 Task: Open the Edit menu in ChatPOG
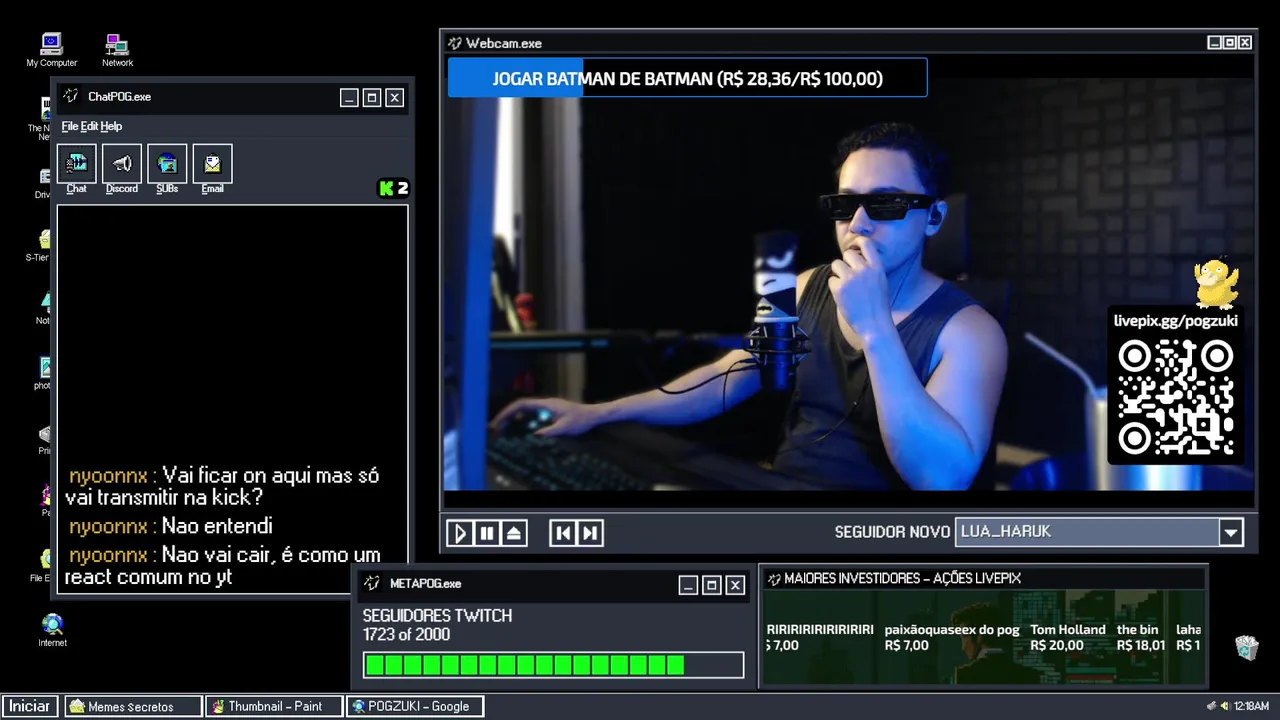89,126
